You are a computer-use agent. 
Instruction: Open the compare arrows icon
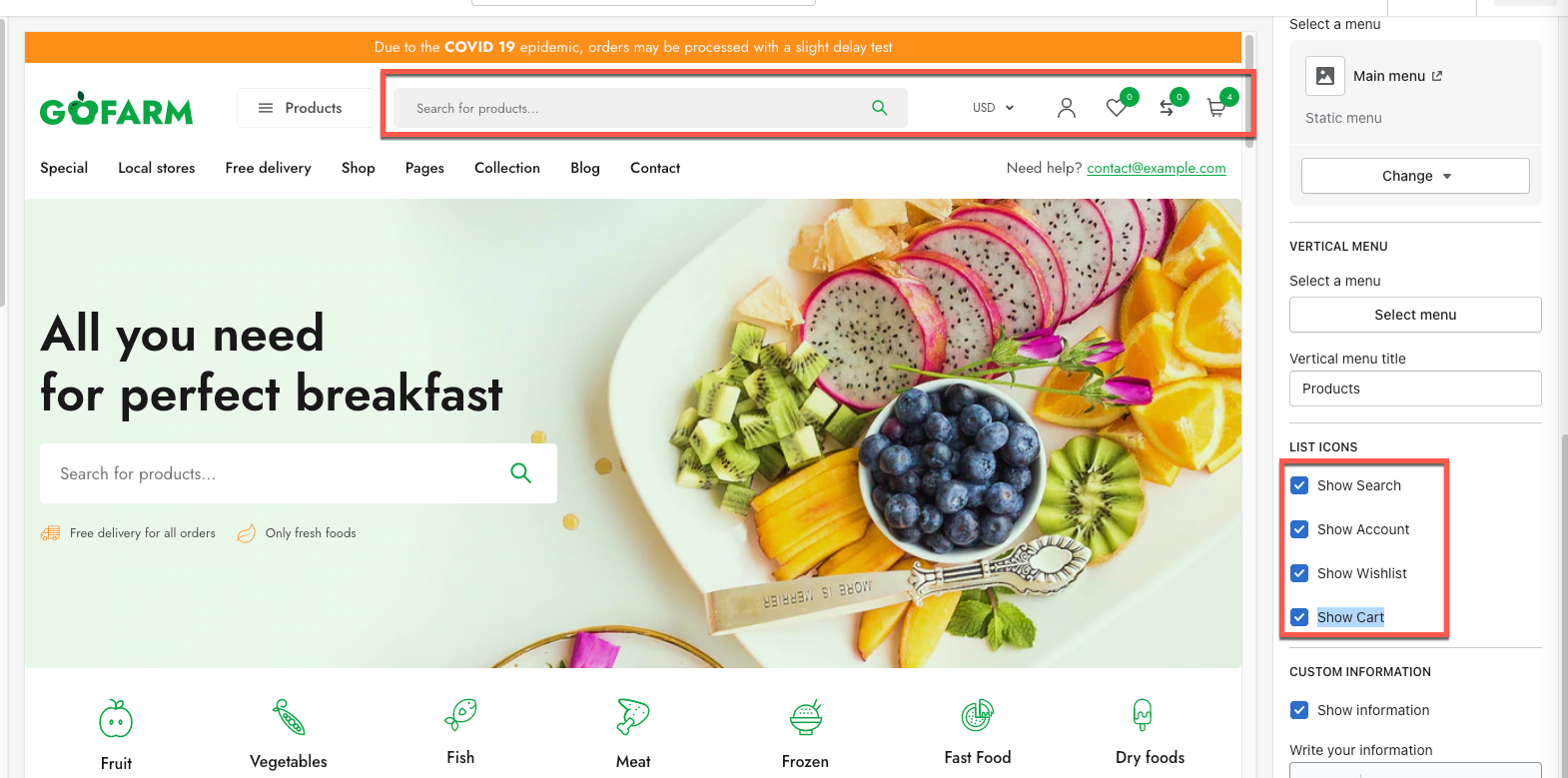point(1167,108)
